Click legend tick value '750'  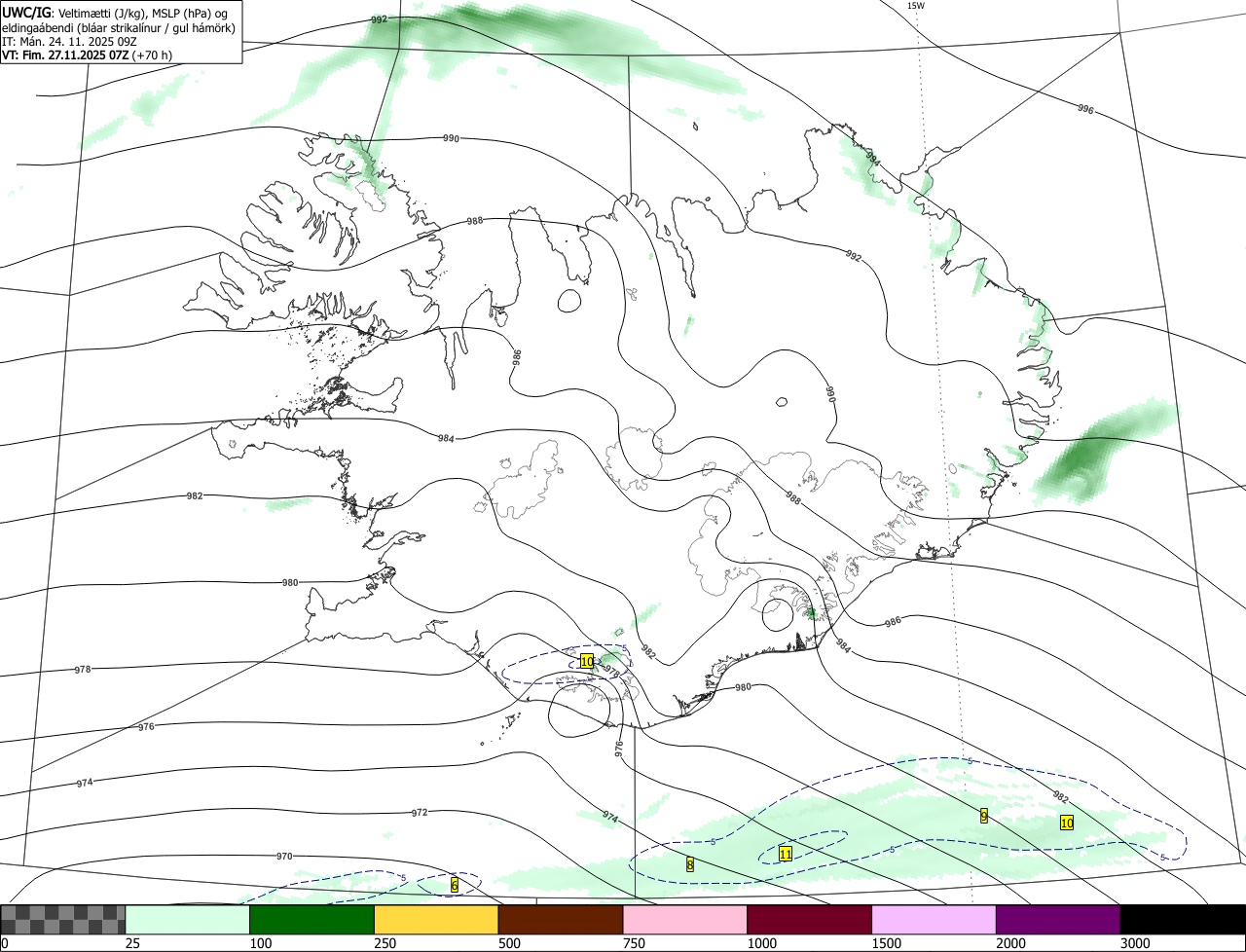[x=635, y=943]
